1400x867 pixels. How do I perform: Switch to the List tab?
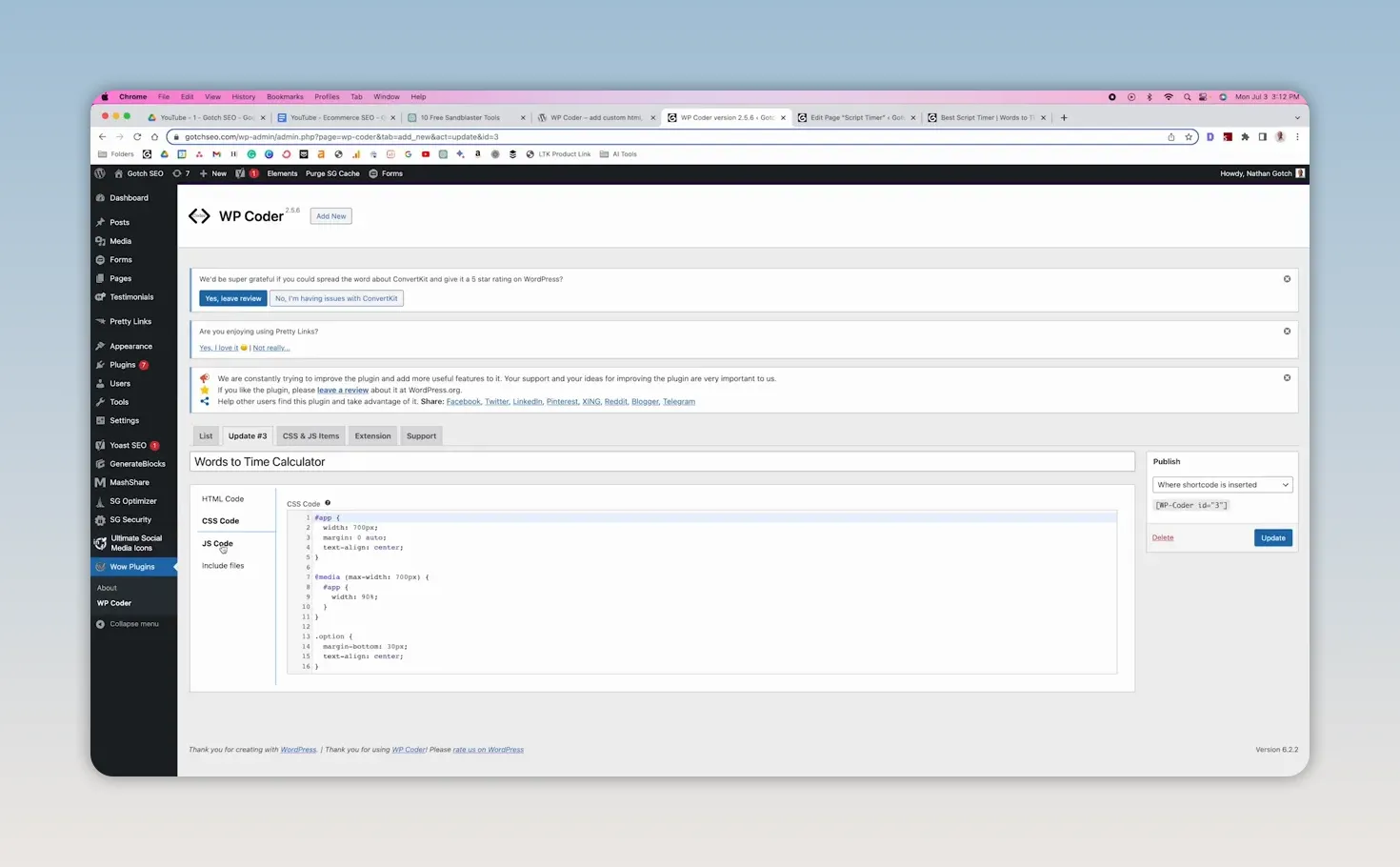[206, 435]
